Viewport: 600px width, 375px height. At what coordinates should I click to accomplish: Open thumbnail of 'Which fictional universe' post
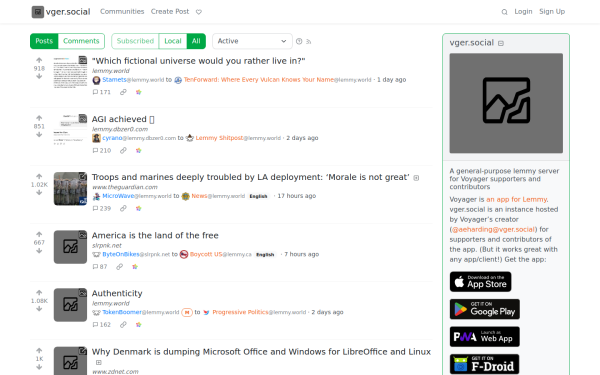[70, 72]
